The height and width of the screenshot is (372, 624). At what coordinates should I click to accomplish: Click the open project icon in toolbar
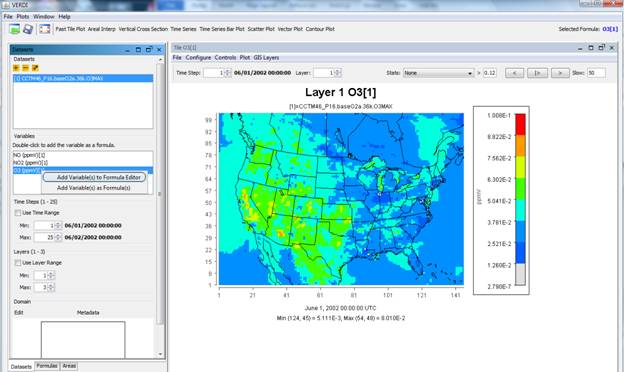click(14, 29)
